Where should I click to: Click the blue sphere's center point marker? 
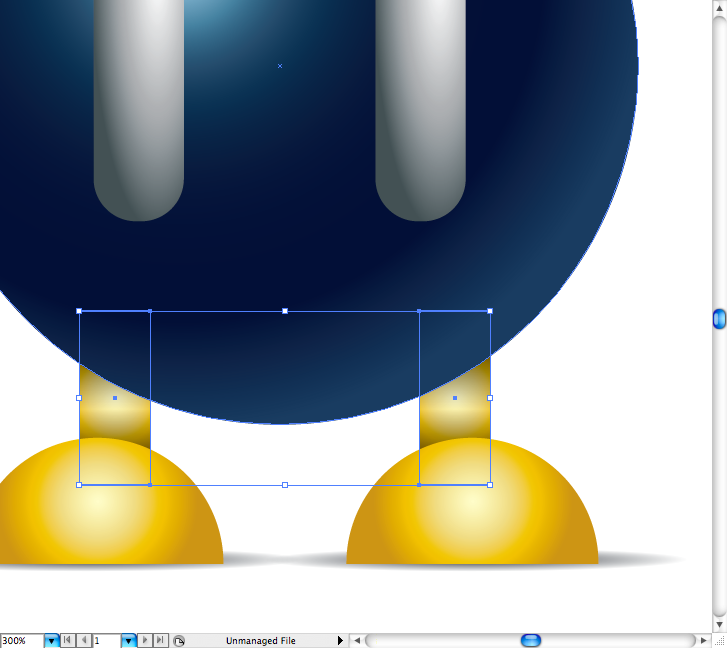pyautogui.click(x=280, y=66)
